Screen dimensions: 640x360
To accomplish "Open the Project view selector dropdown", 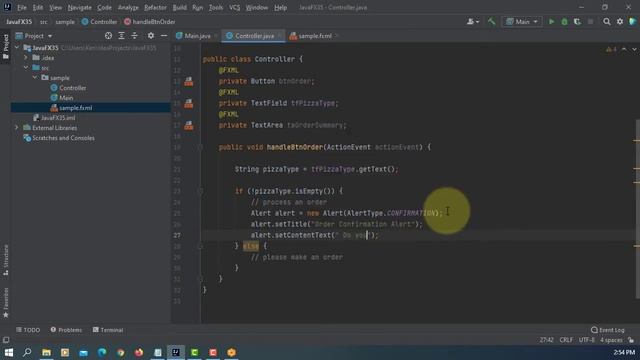I will coord(34,36).
